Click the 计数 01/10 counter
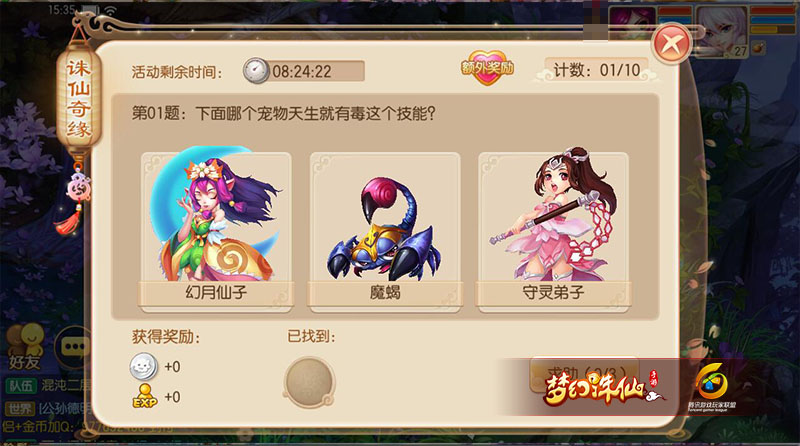The image size is (800, 446). (x=596, y=70)
